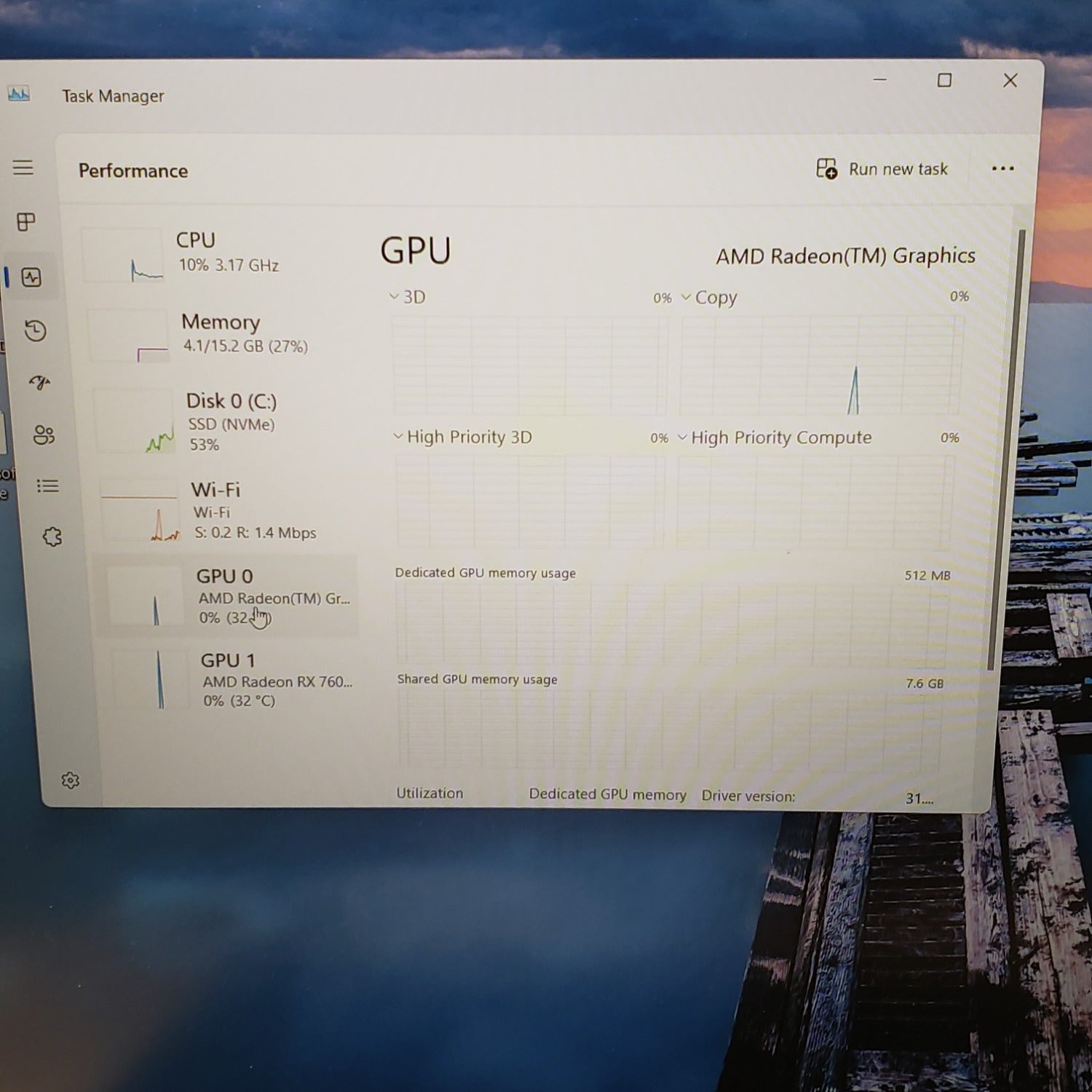Open the Services puzzle icon
This screenshot has height=1092, width=1092.
(x=52, y=537)
